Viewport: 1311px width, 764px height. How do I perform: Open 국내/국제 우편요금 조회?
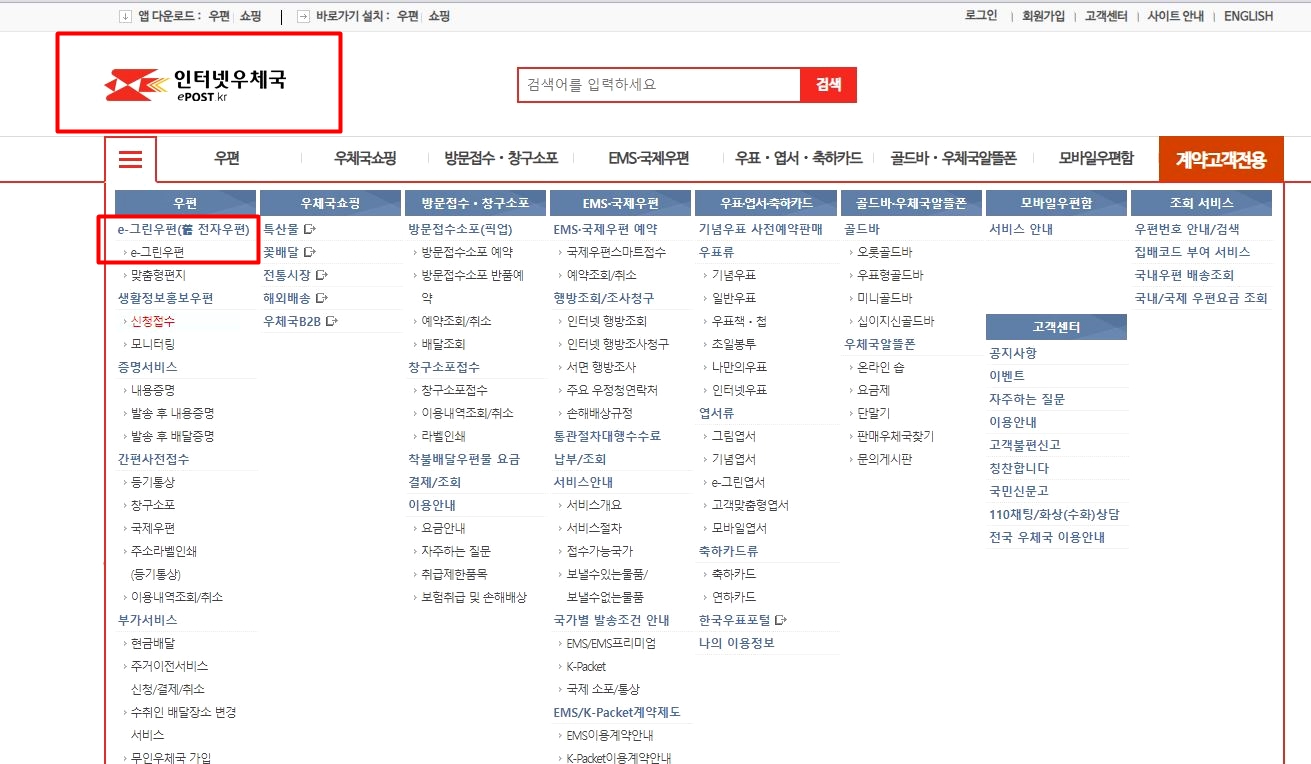click(1201, 298)
